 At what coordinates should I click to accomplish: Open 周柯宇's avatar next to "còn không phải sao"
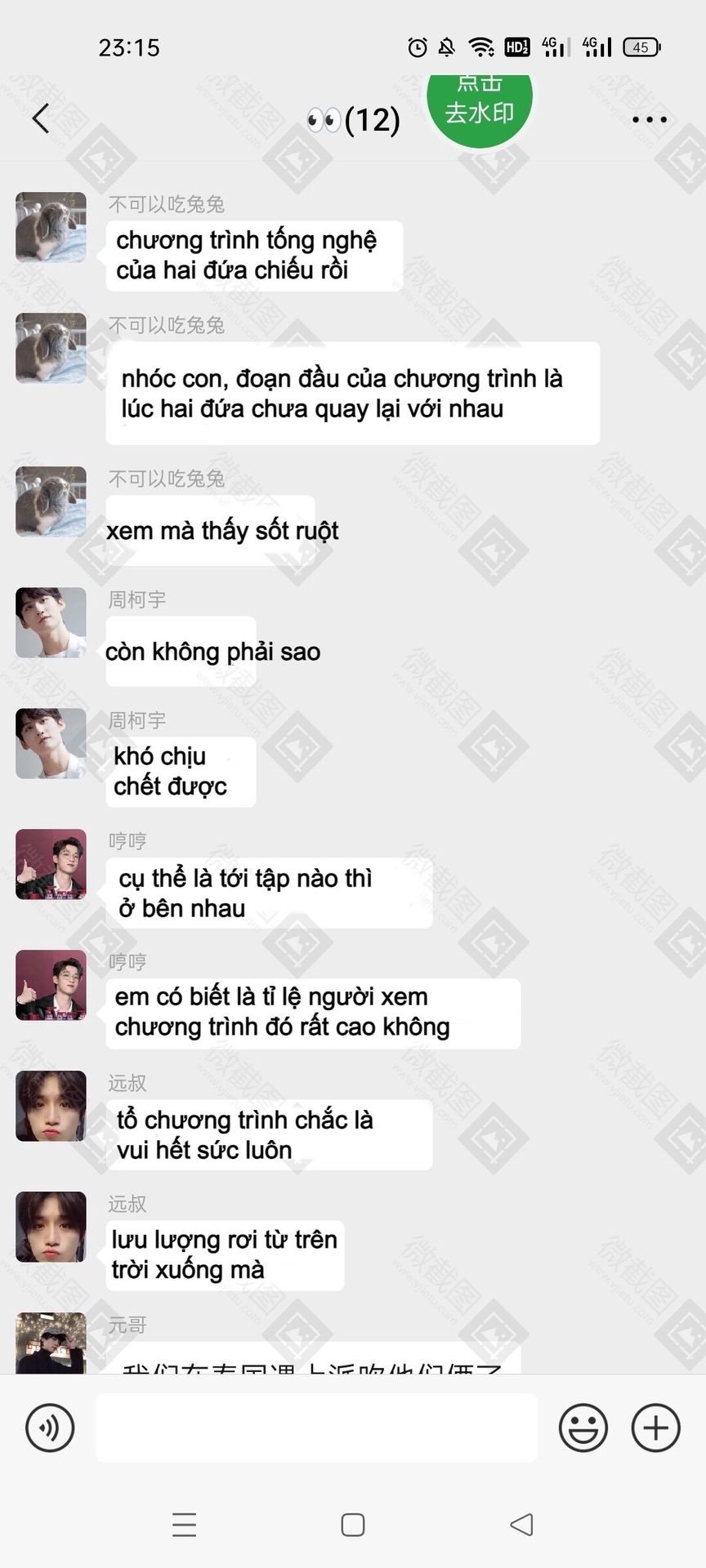click(x=51, y=622)
